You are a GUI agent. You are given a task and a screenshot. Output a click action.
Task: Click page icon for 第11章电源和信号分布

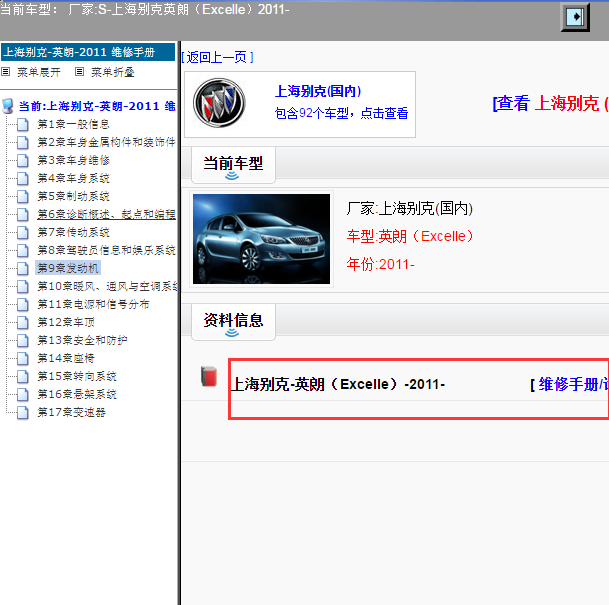tap(23, 304)
